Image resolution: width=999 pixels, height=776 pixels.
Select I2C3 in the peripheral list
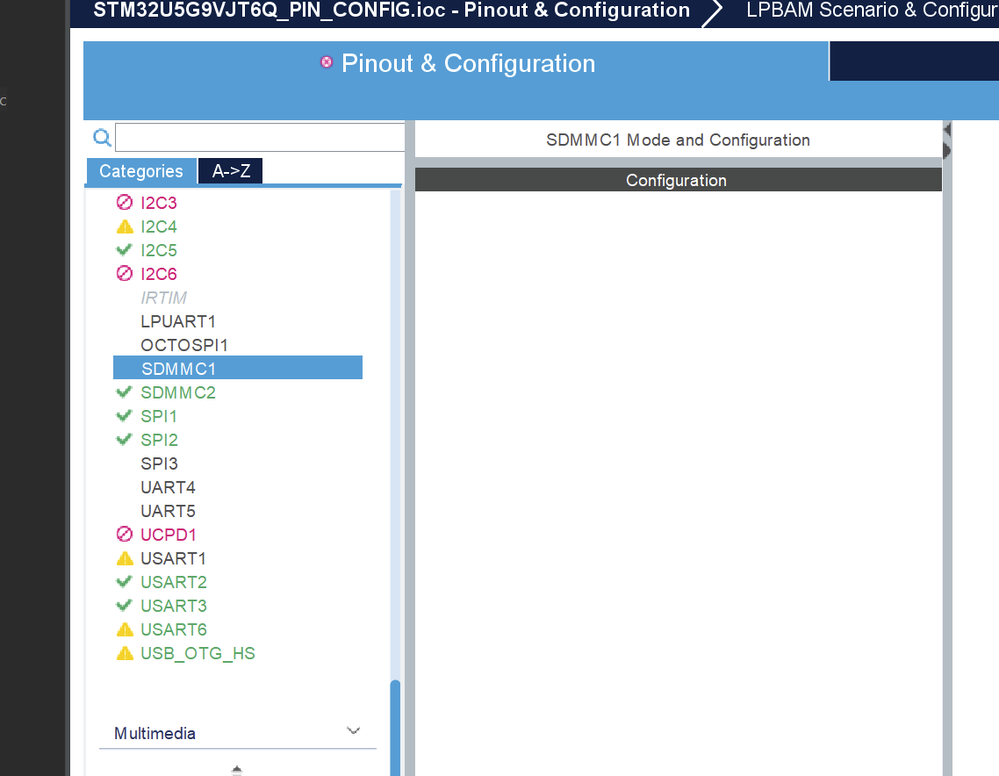coord(159,203)
